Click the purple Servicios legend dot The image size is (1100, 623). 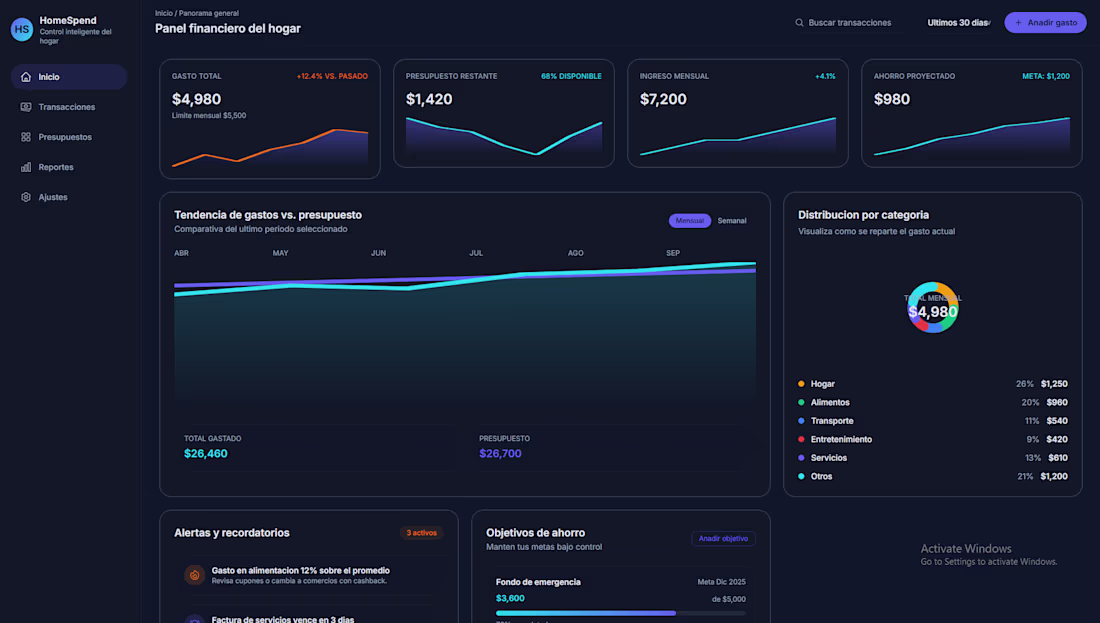pos(801,458)
